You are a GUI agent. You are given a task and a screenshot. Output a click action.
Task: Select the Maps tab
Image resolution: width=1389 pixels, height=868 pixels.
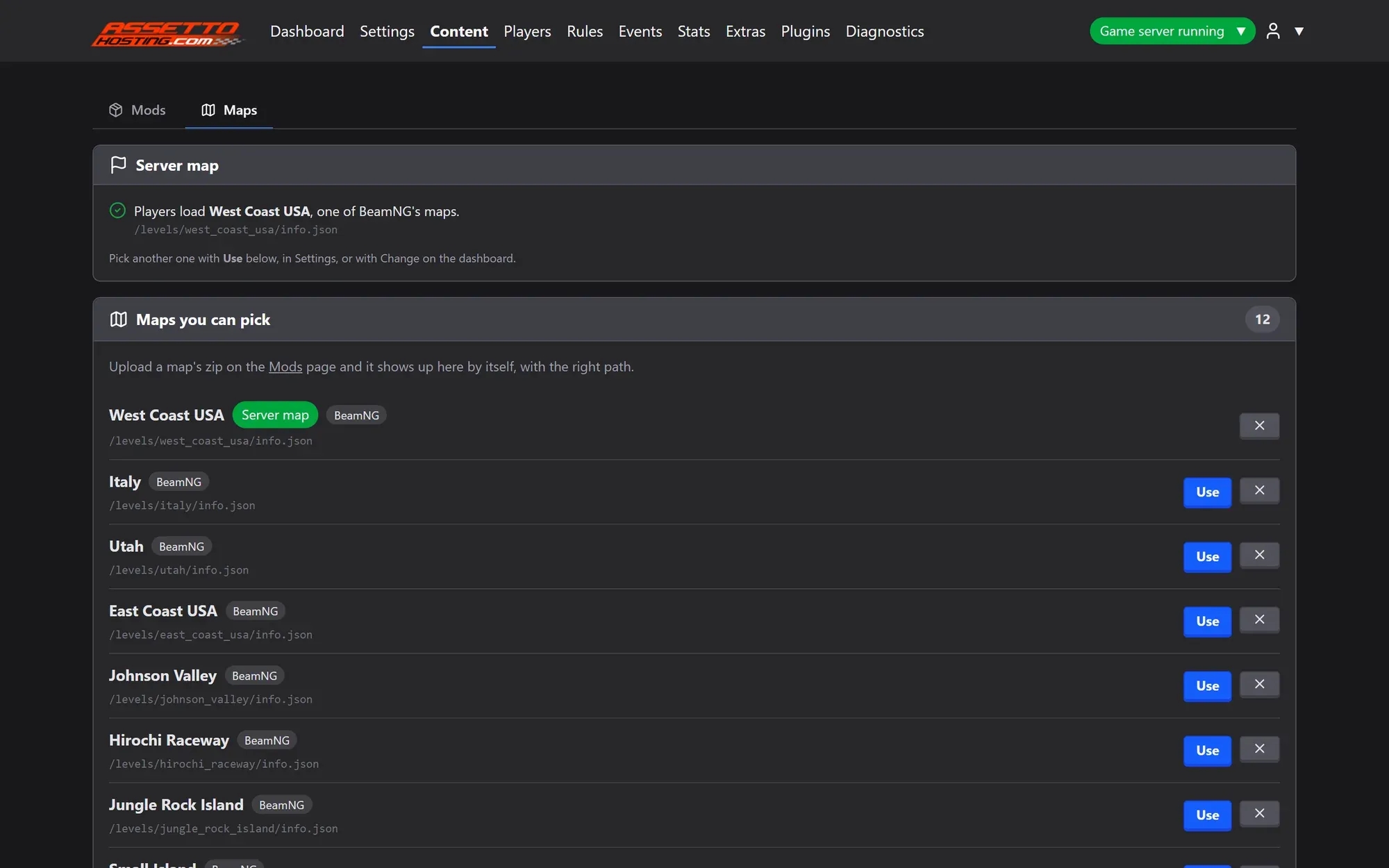coord(229,110)
